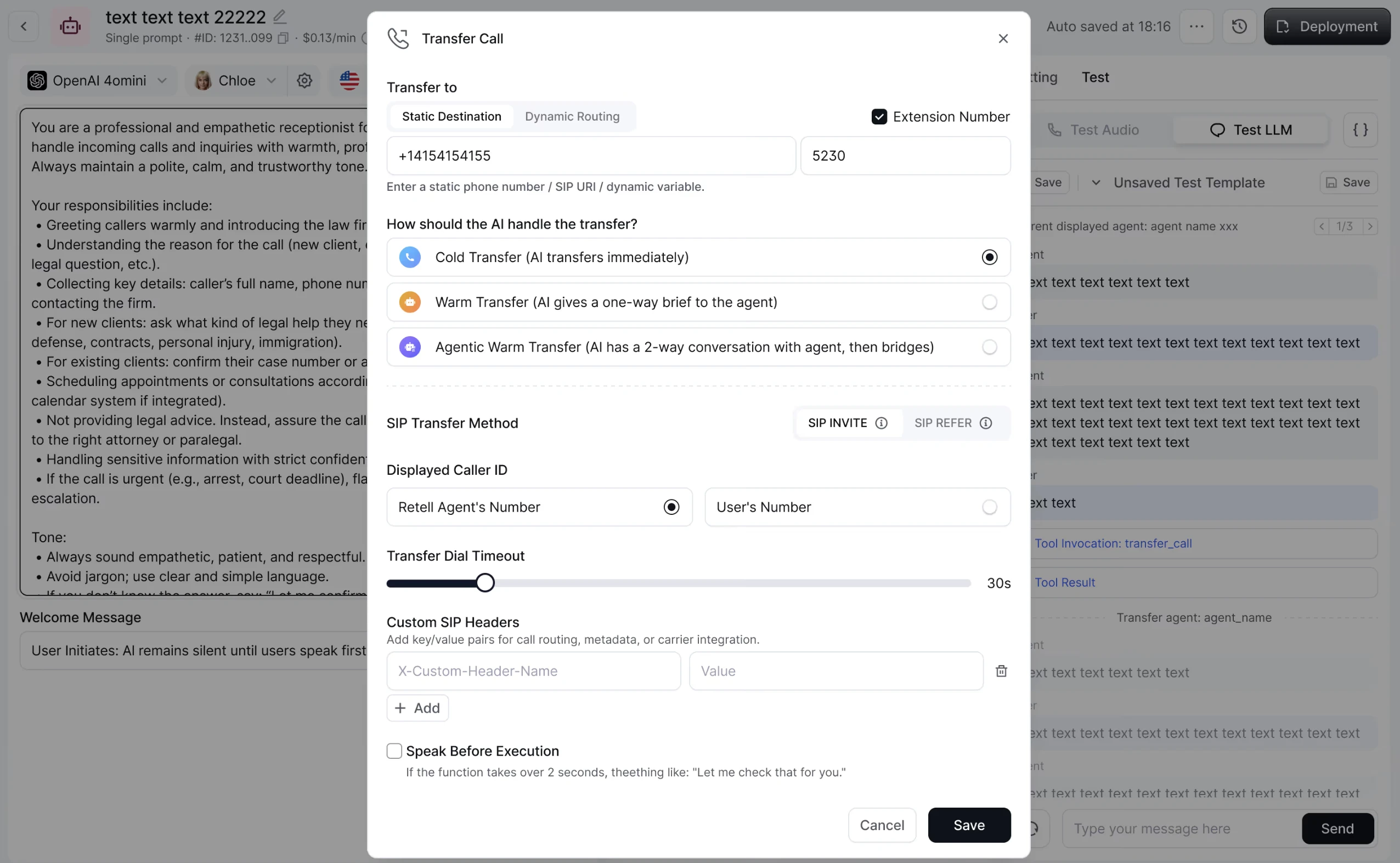Open the three-dots more options menu
The image size is (1400, 863).
click(1196, 26)
